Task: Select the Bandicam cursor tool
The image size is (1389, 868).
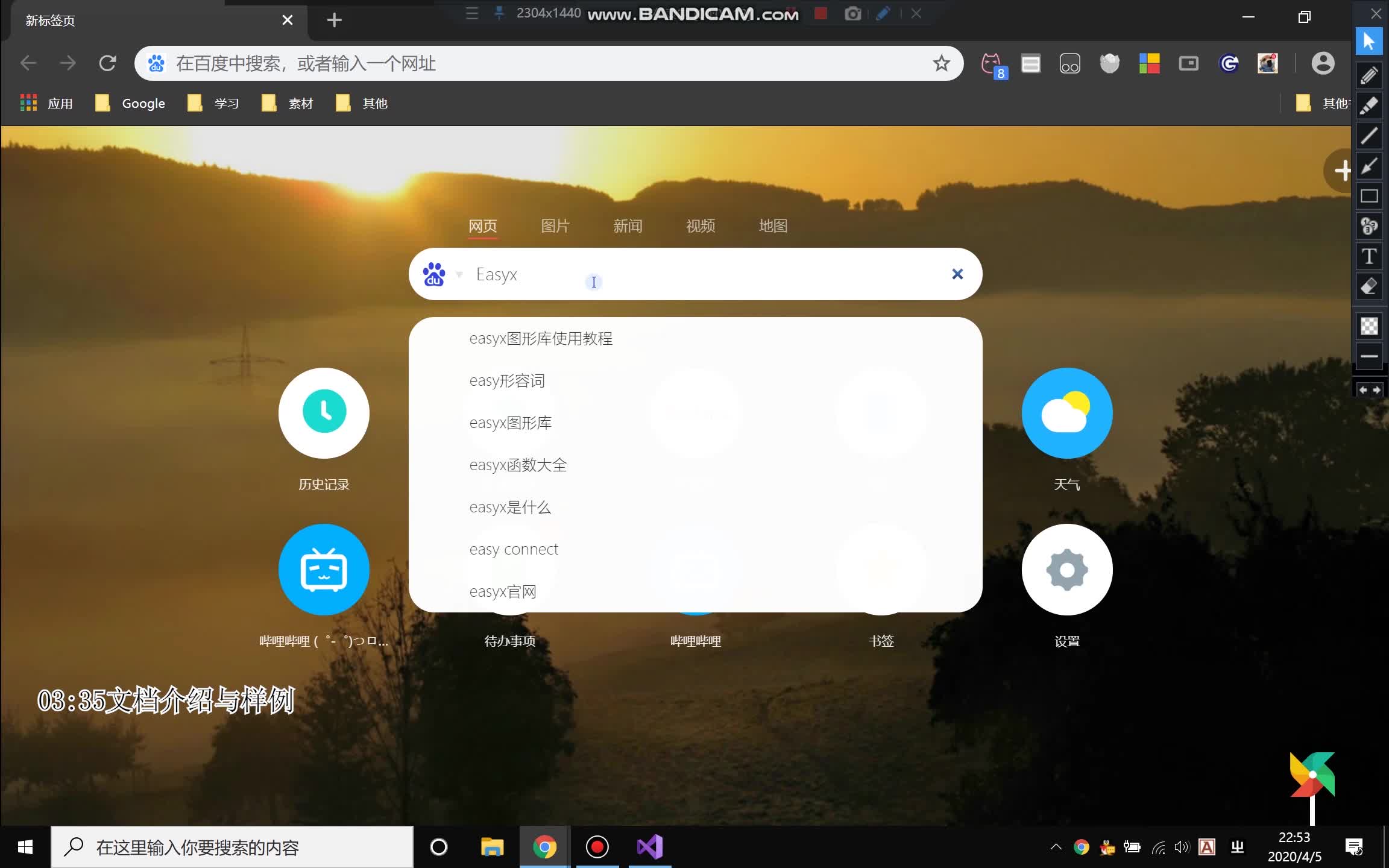Action: pos(1369,42)
